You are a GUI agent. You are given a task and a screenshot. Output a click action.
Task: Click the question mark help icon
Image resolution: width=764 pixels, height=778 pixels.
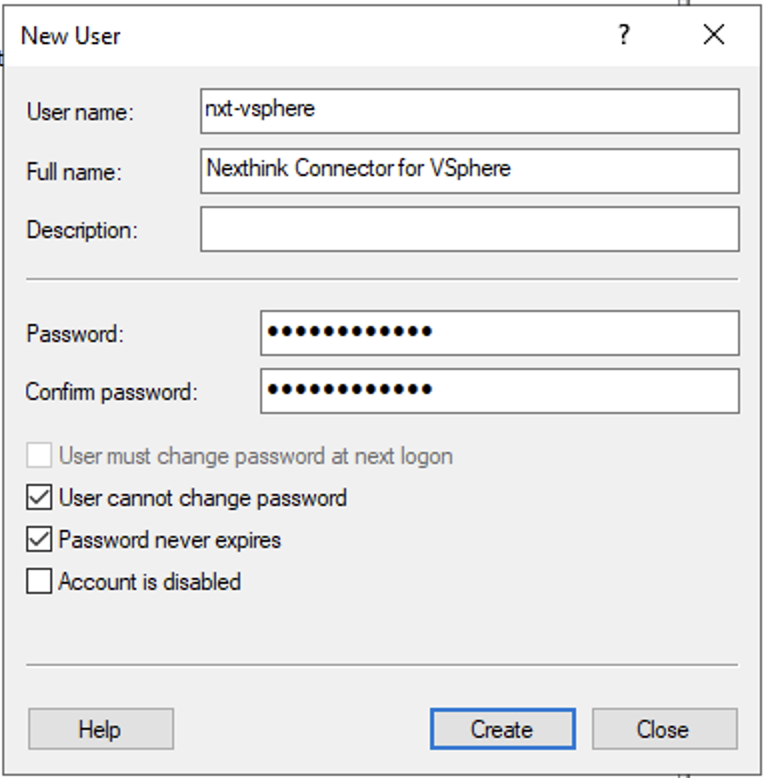tap(624, 35)
